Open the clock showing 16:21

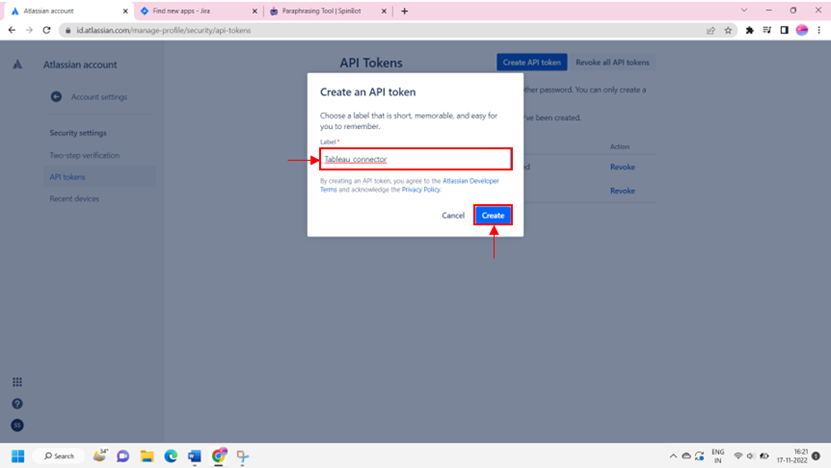coord(792,456)
